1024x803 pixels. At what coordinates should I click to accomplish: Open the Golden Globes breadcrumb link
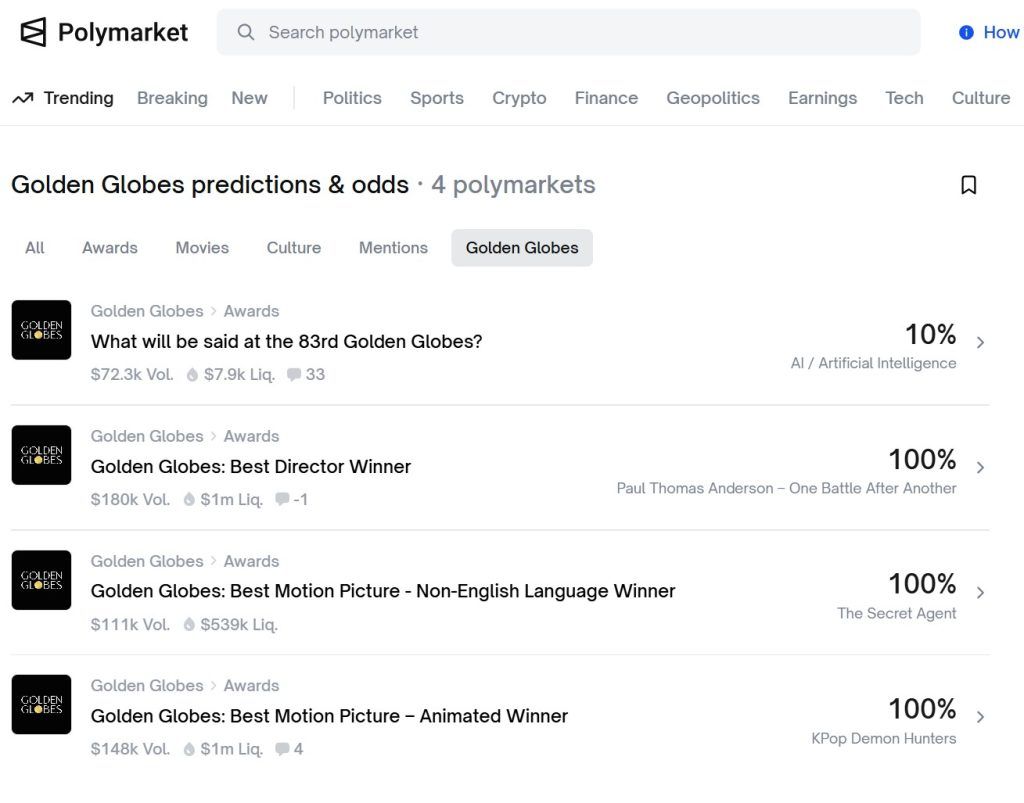click(x=146, y=311)
